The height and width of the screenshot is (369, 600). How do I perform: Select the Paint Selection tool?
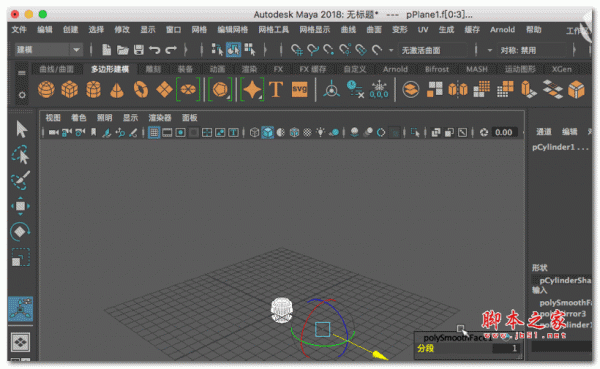click(20, 180)
